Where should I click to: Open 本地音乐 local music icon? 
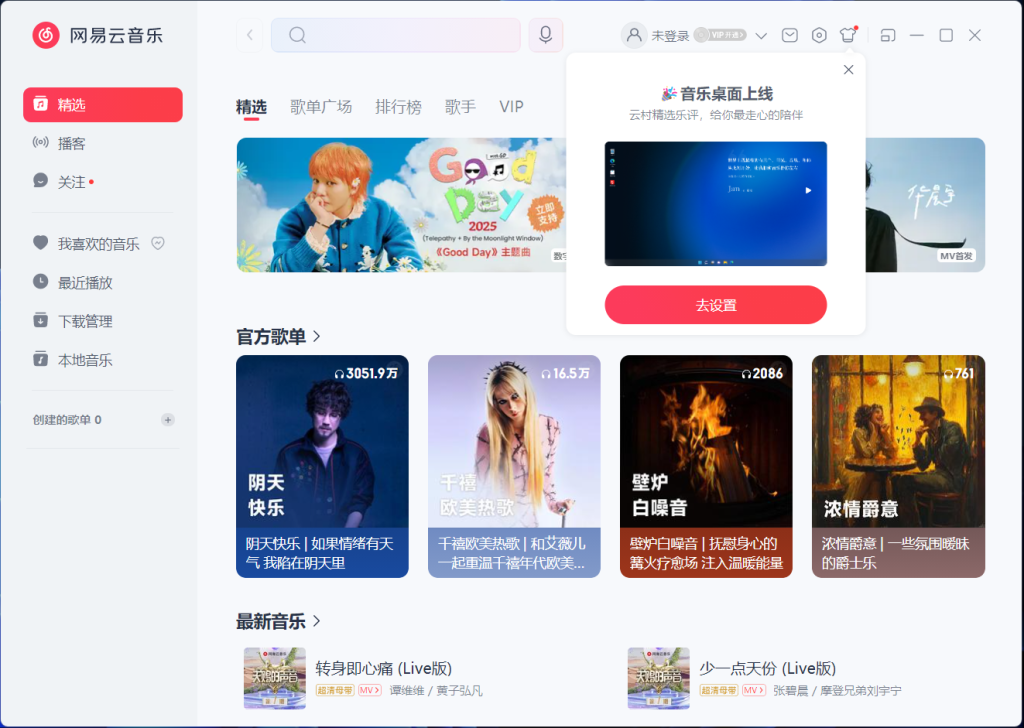coord(40,359)
